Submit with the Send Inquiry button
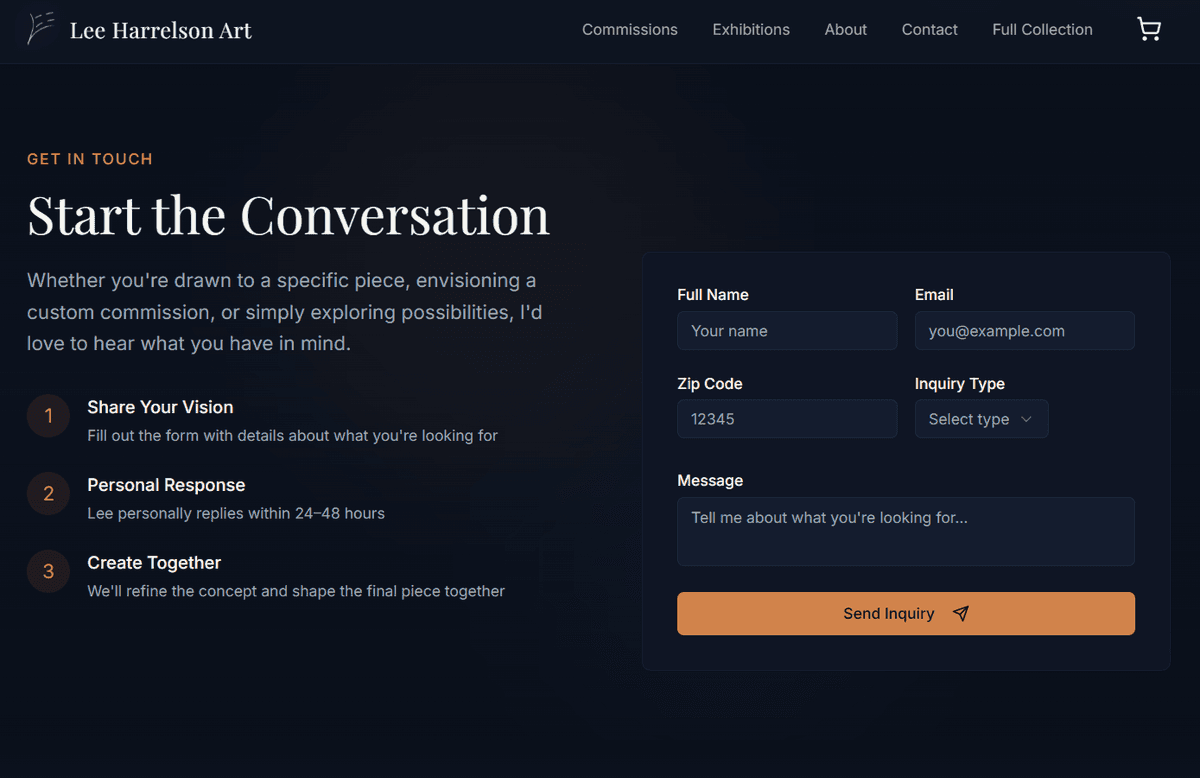The height and width of the screenshot is (778, 1200). (906, 614)
